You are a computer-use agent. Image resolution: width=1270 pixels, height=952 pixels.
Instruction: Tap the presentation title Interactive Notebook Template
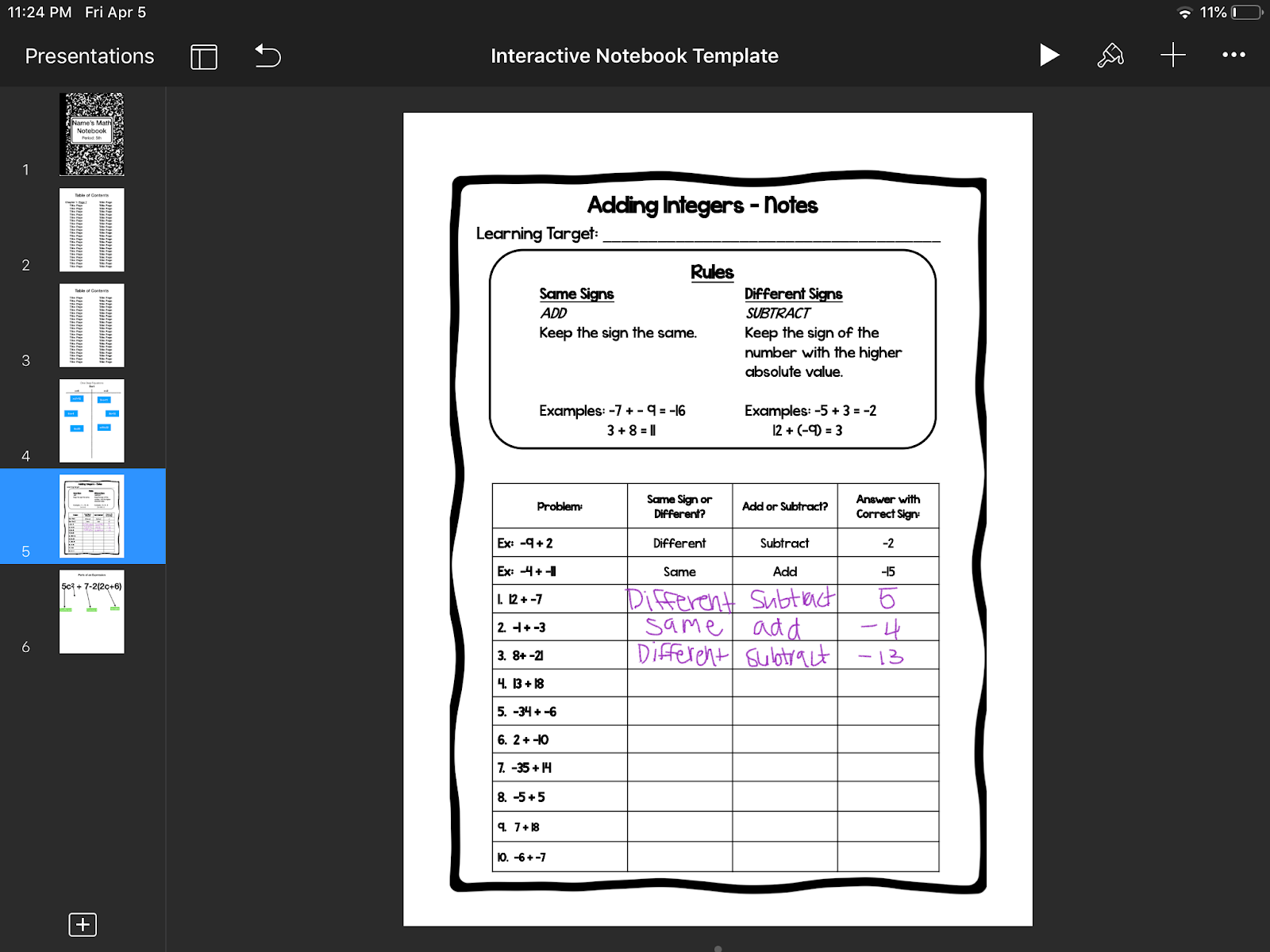point(633,56)
